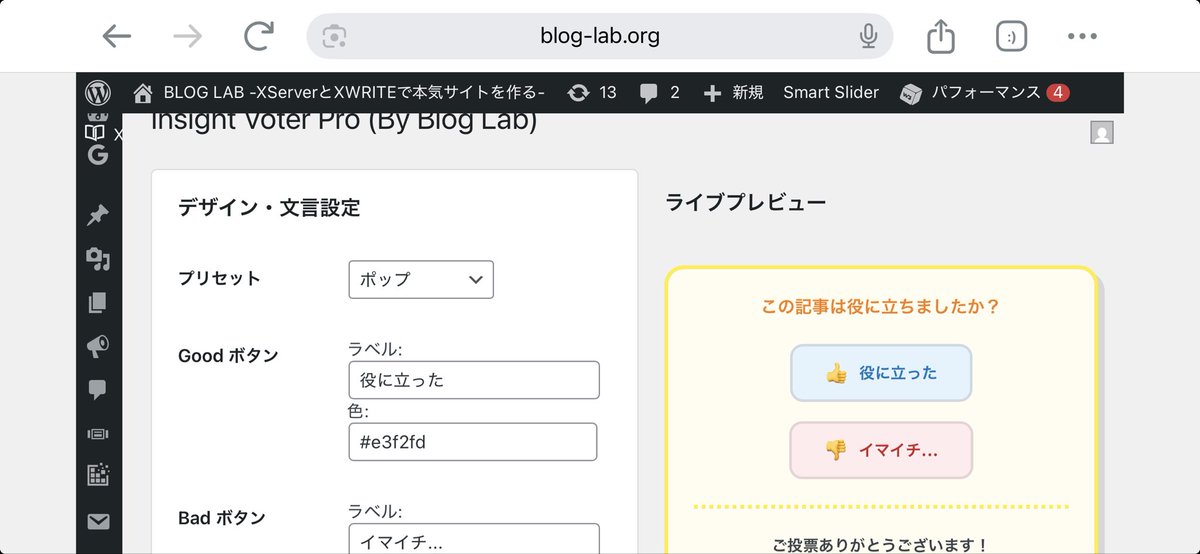
Task: Click the Bad button label field イマイチ...
Action: [474, 539]
